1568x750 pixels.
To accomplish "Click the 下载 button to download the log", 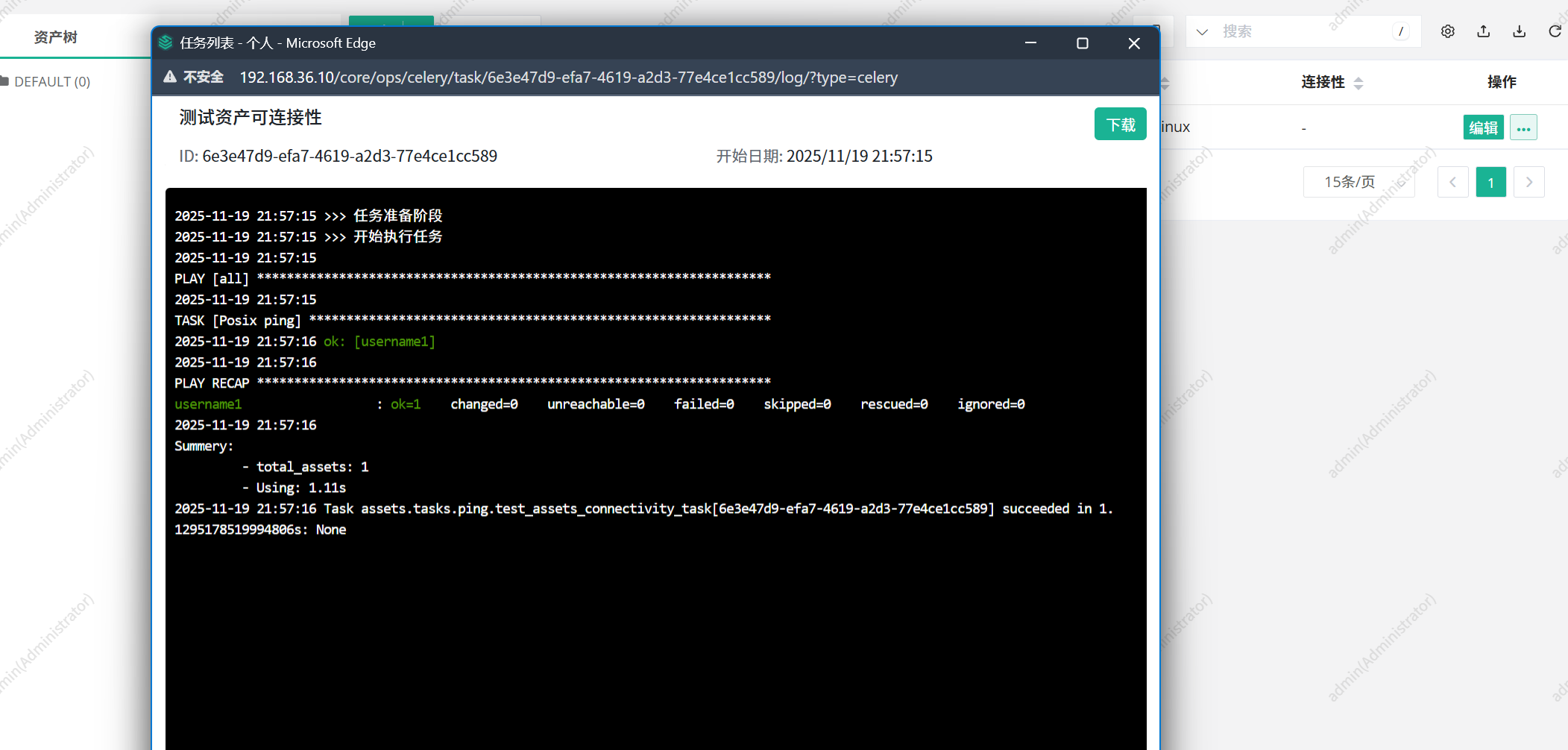I will (1120, 124).
